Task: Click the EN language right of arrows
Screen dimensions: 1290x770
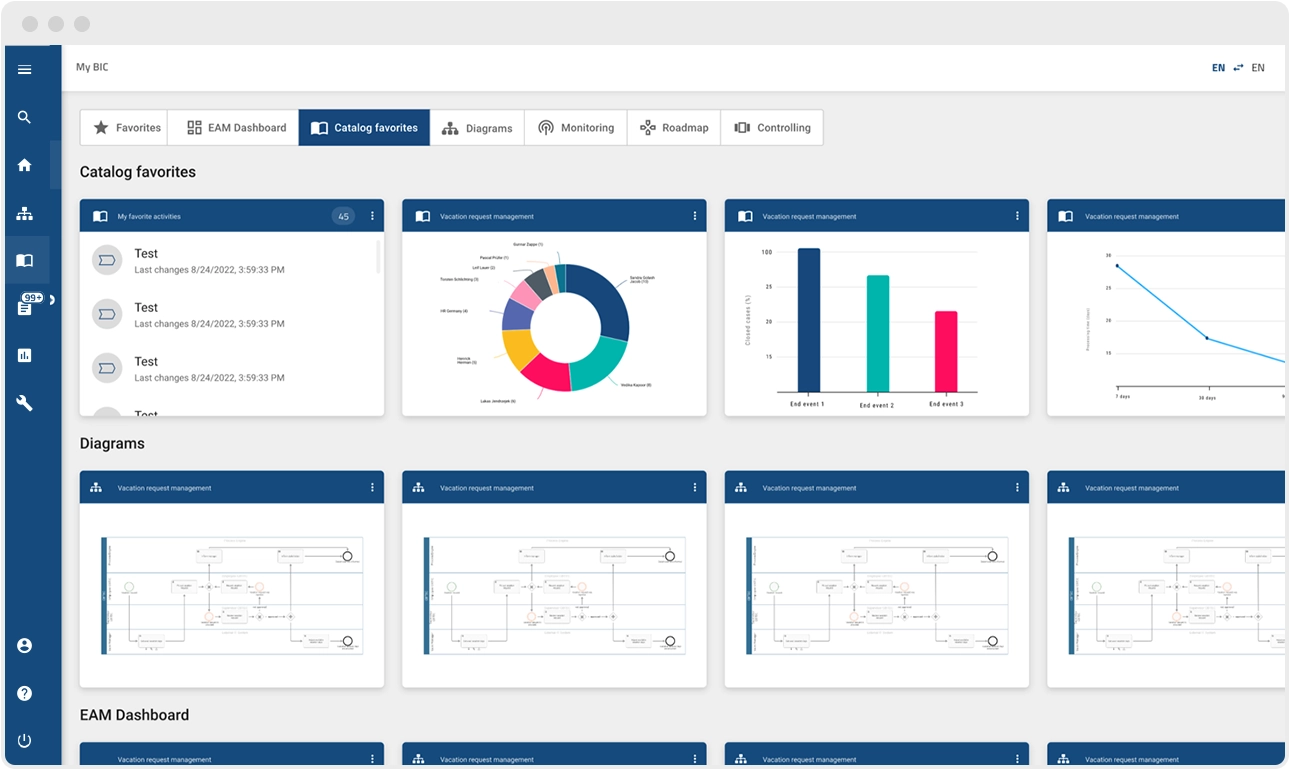Action: pyautogui.click(x=1258, y=68)
